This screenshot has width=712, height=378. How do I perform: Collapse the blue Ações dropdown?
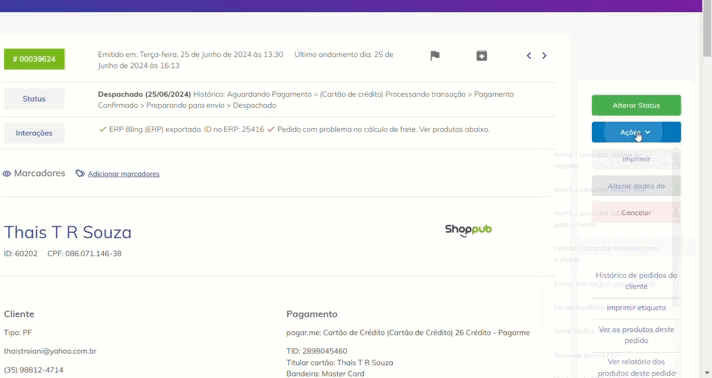636,132
